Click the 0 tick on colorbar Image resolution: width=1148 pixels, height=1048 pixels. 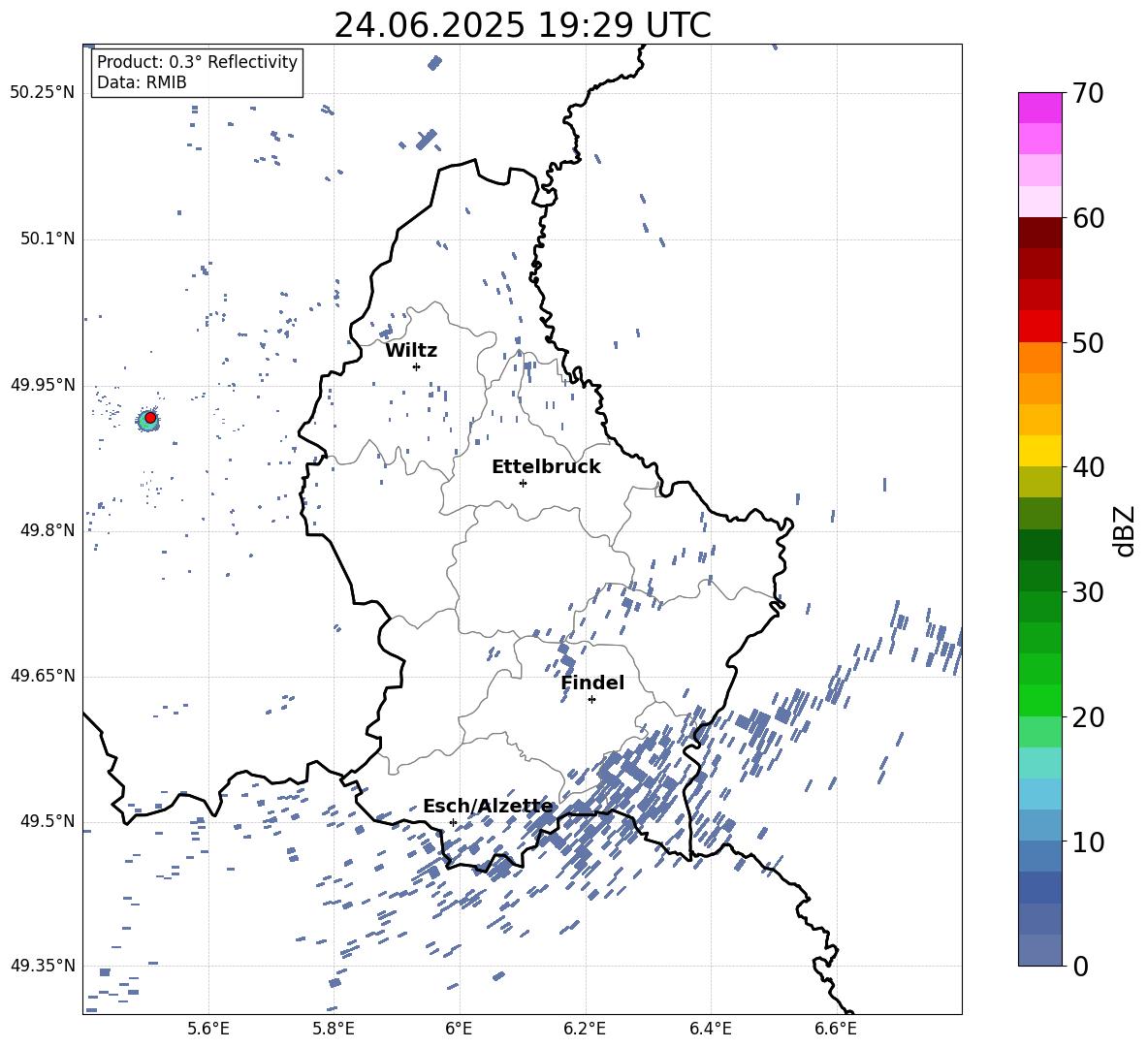(x=1080, y=966)
